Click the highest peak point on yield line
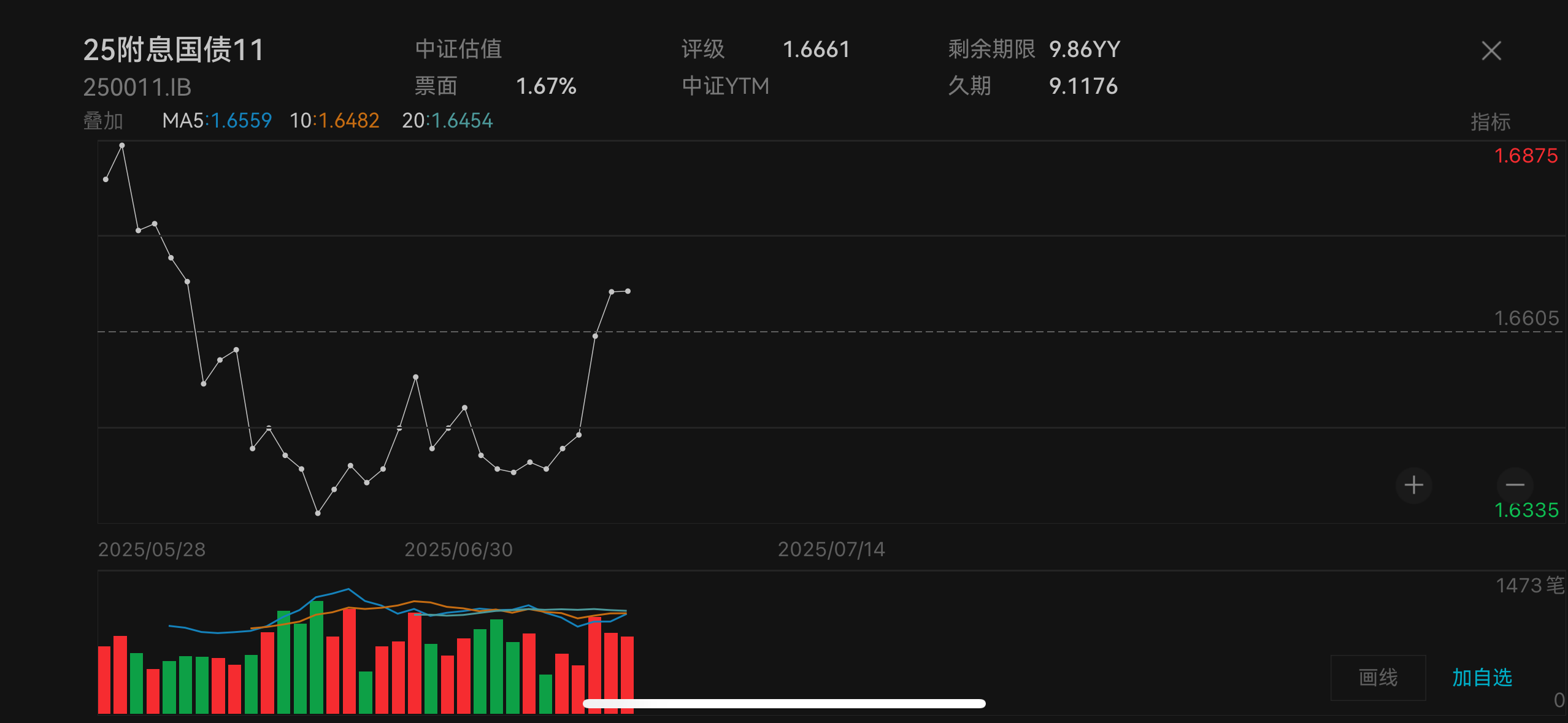The width and height of the screenshot is (1568, 723). coord(122,145)
